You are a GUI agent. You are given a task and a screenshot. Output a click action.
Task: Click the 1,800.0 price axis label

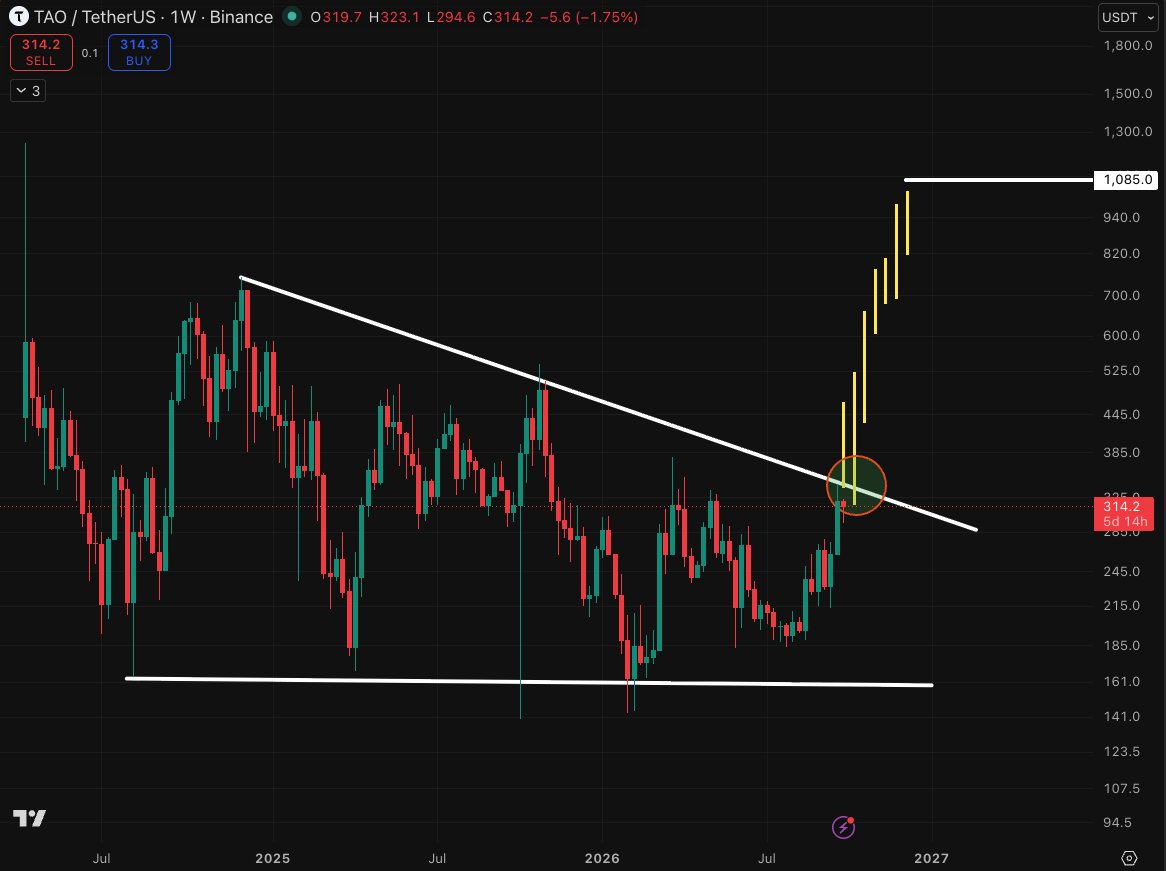pos(1127,45)
